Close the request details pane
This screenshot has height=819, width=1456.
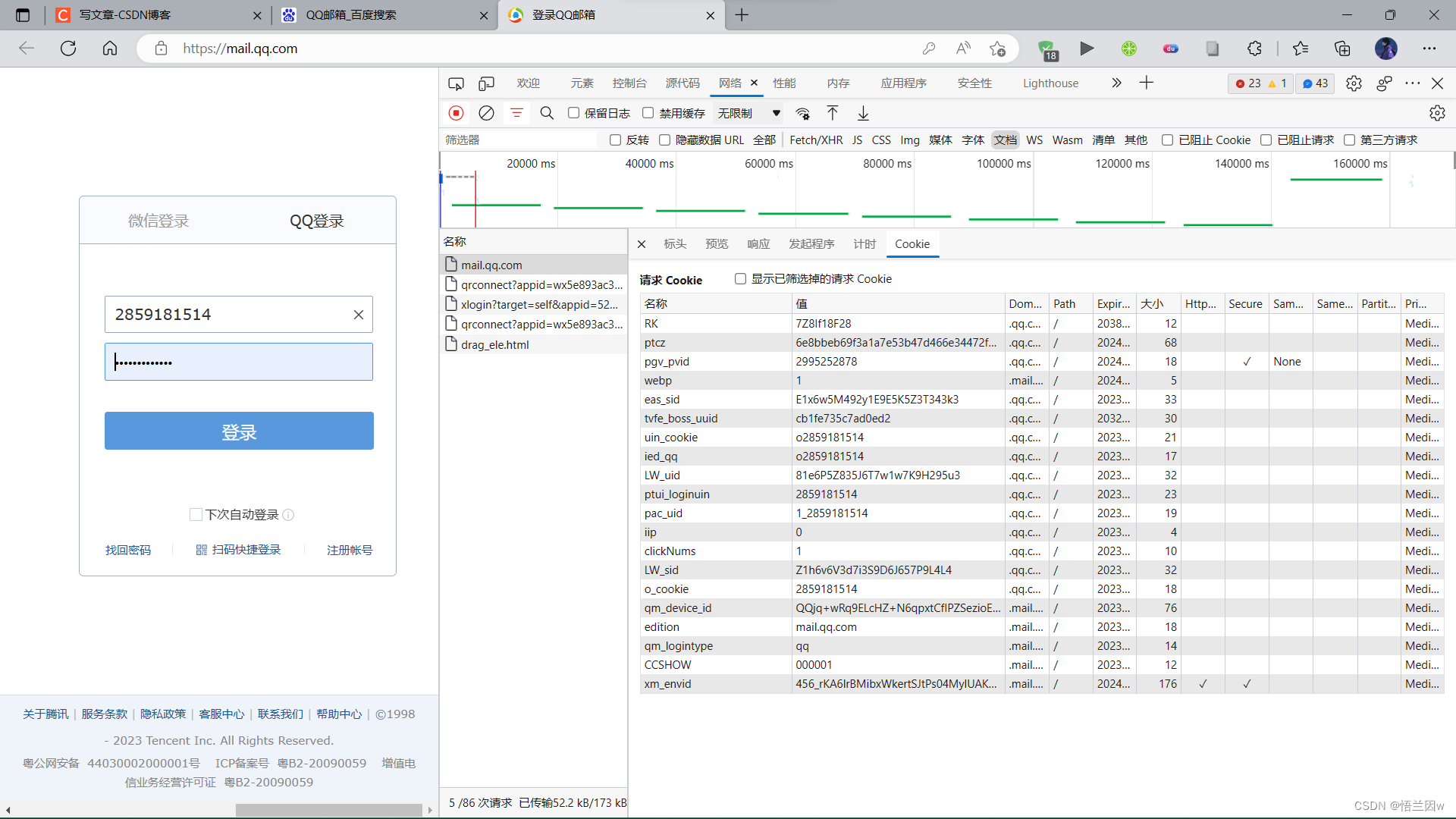point(642,244)
